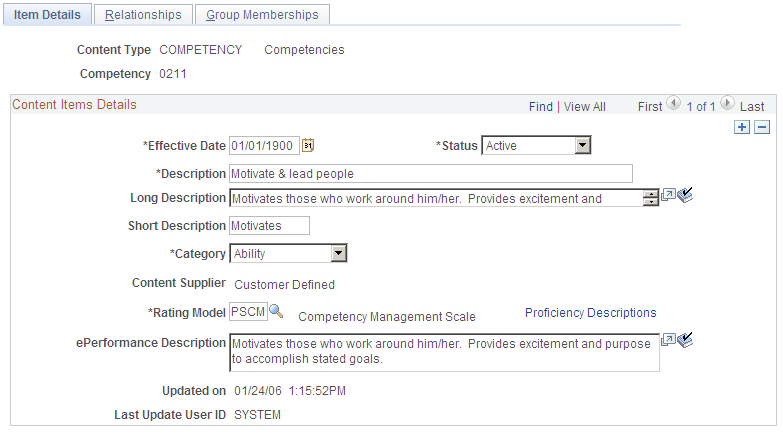Spell check the Long Description
The width and height of the screenshot is (783, 434).
pyautogui.click(x=685, y=195)
